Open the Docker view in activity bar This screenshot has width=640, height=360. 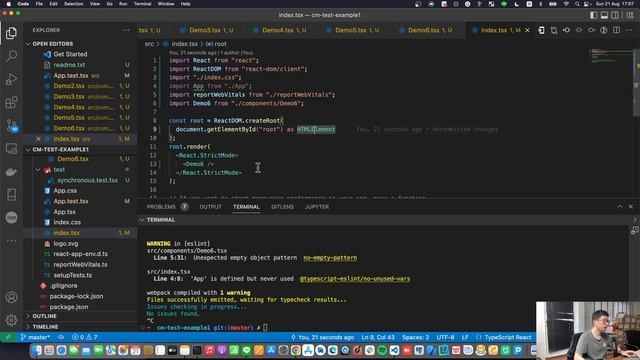(x=11, y=172)
